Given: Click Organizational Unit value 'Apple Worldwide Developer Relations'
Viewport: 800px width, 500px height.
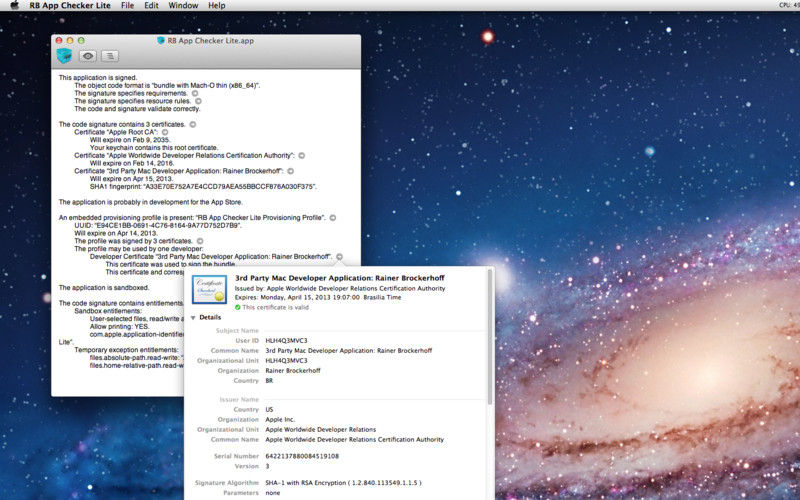Looking at the screenshot, I should [320, 430].
